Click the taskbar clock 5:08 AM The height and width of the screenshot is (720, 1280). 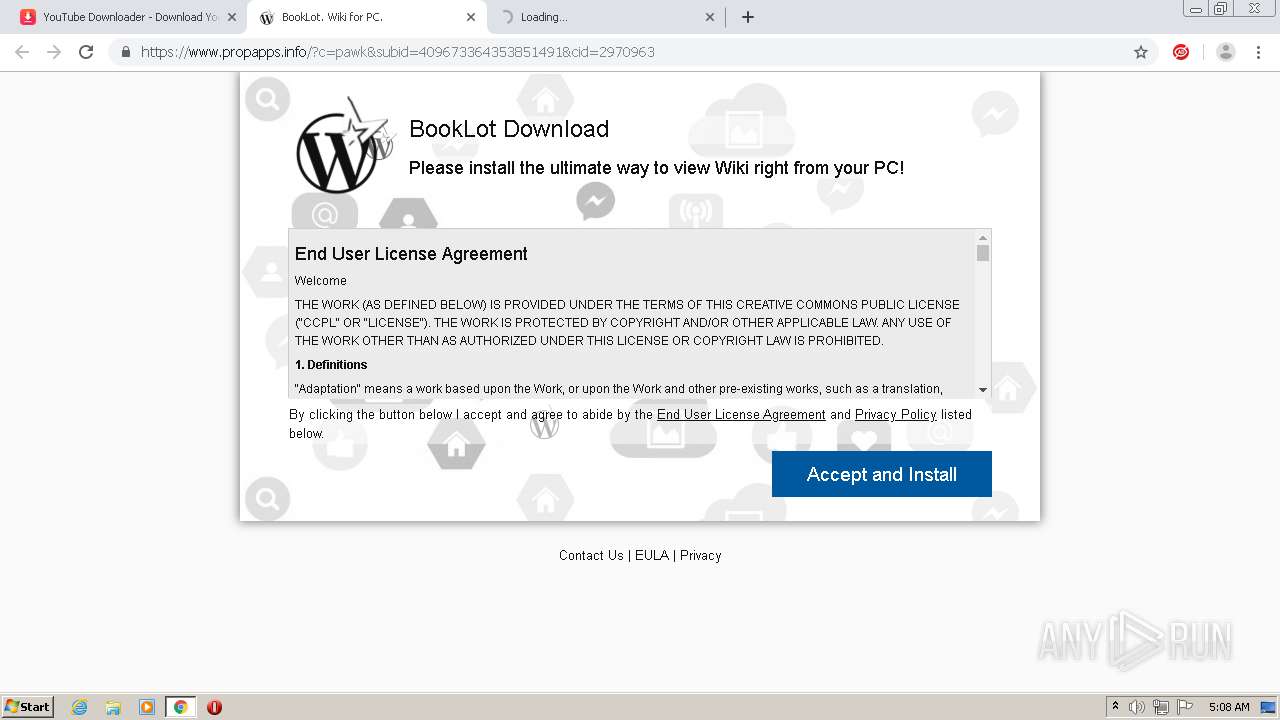click(x=1229, y=707)
